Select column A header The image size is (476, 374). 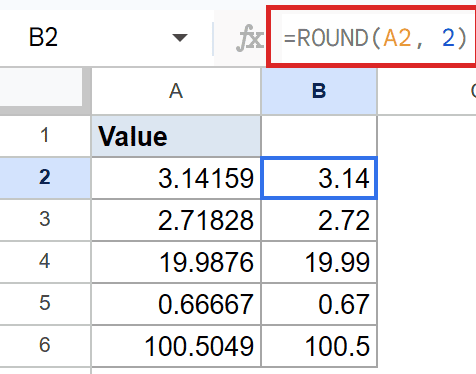(x=176, y=91)
